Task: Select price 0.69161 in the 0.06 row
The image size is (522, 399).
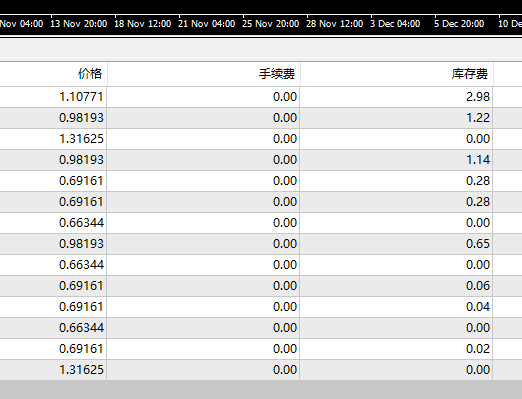Action: 81,286
